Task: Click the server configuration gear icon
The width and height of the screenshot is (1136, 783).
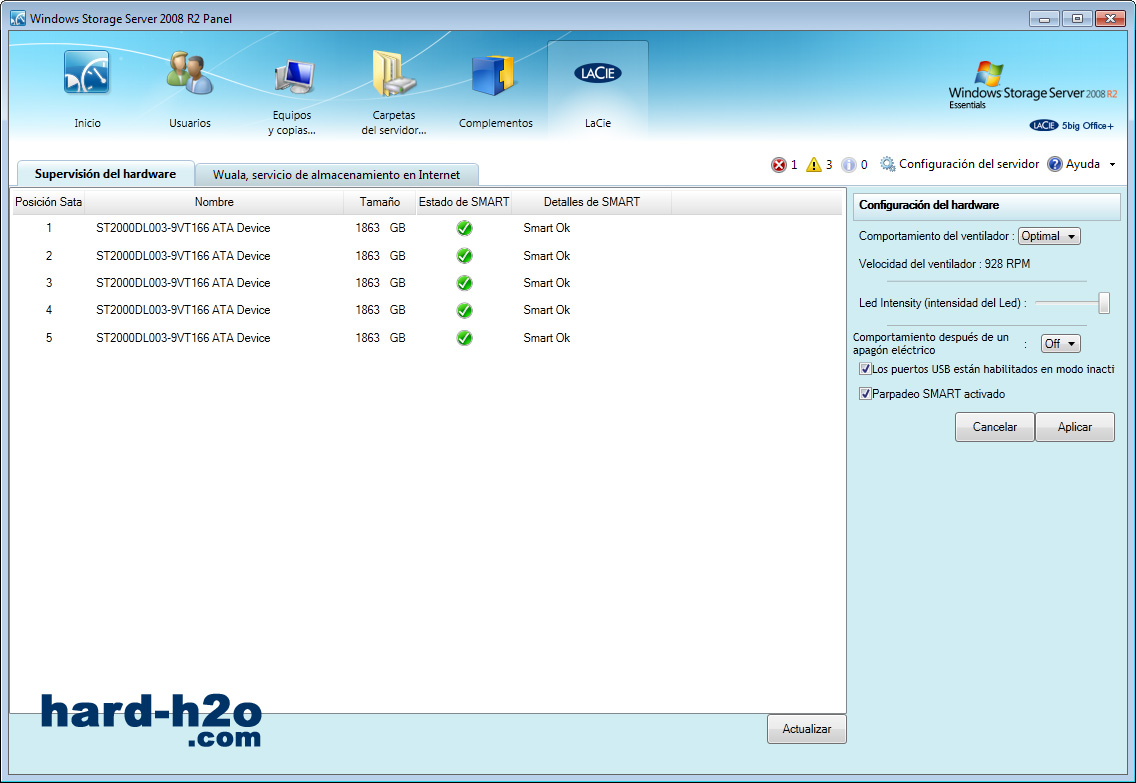Action: (888, 164)
